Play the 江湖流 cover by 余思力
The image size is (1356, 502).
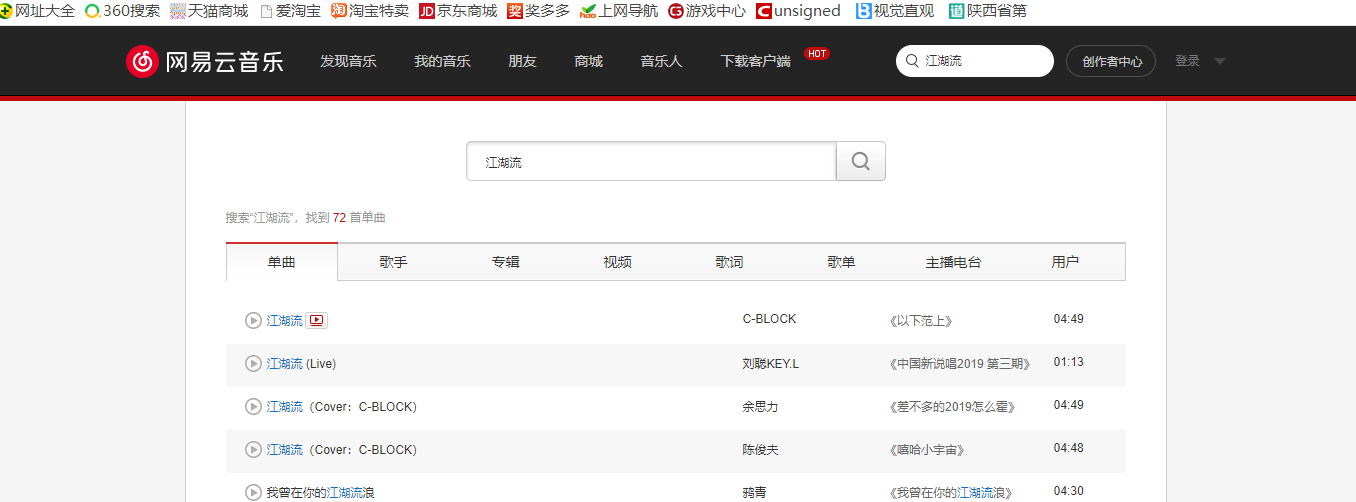(253, 406)
